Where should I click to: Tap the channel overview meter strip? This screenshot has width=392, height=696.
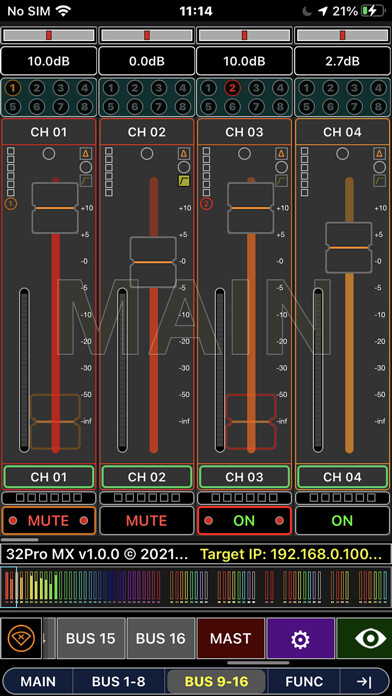(196, 587)
